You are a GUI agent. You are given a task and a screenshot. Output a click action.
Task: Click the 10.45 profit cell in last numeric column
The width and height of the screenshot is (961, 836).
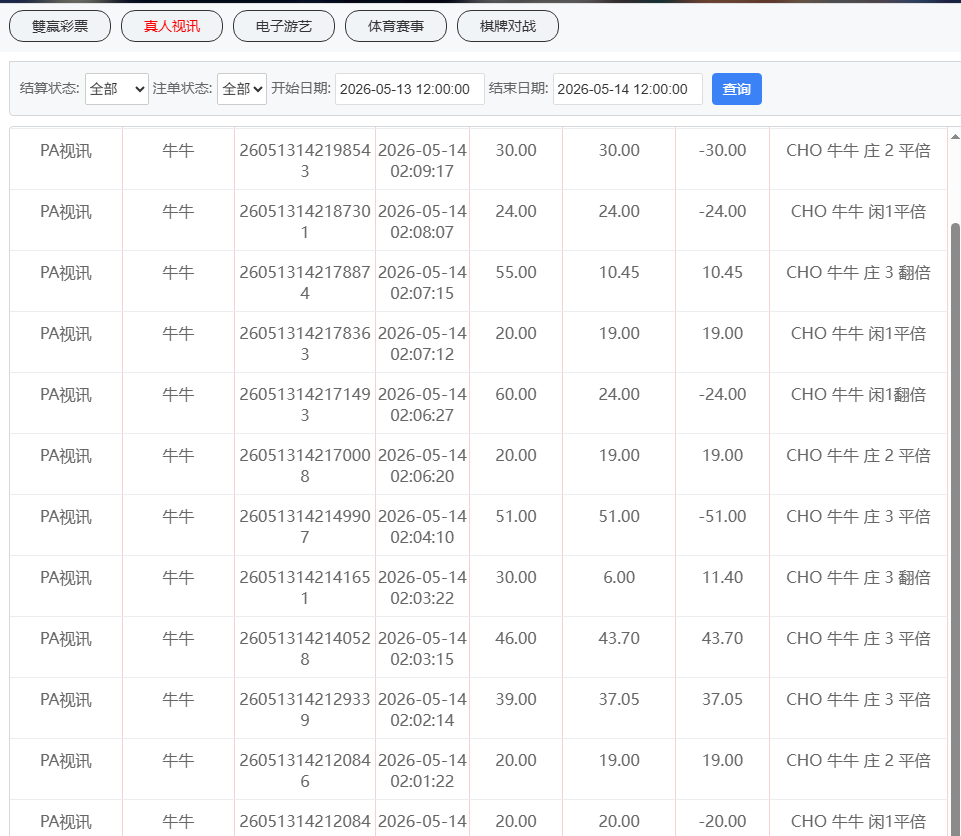[723, 272]
